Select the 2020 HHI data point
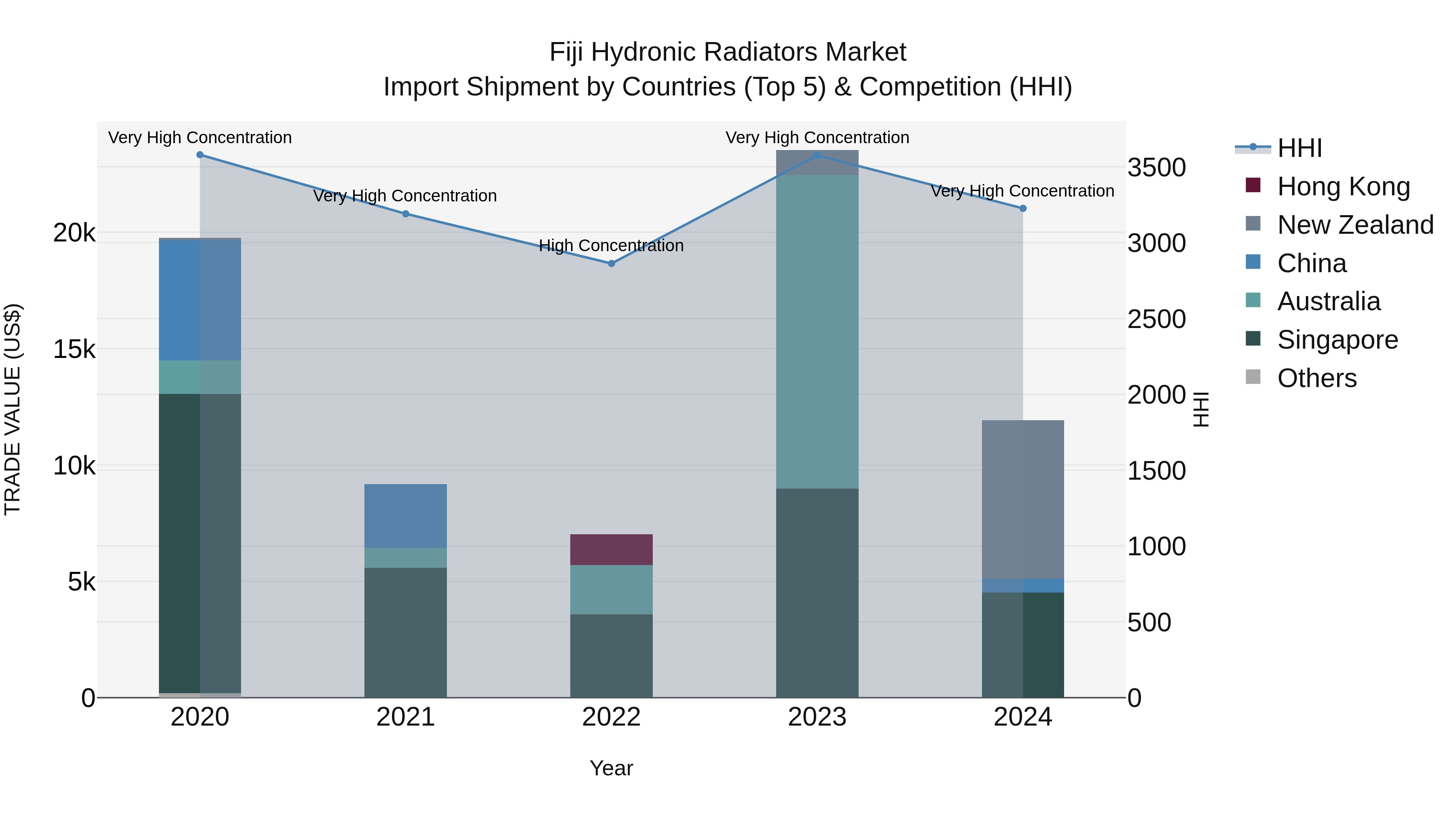The width and height of the screenshot is (1456, 819). [x=200, y=155]
